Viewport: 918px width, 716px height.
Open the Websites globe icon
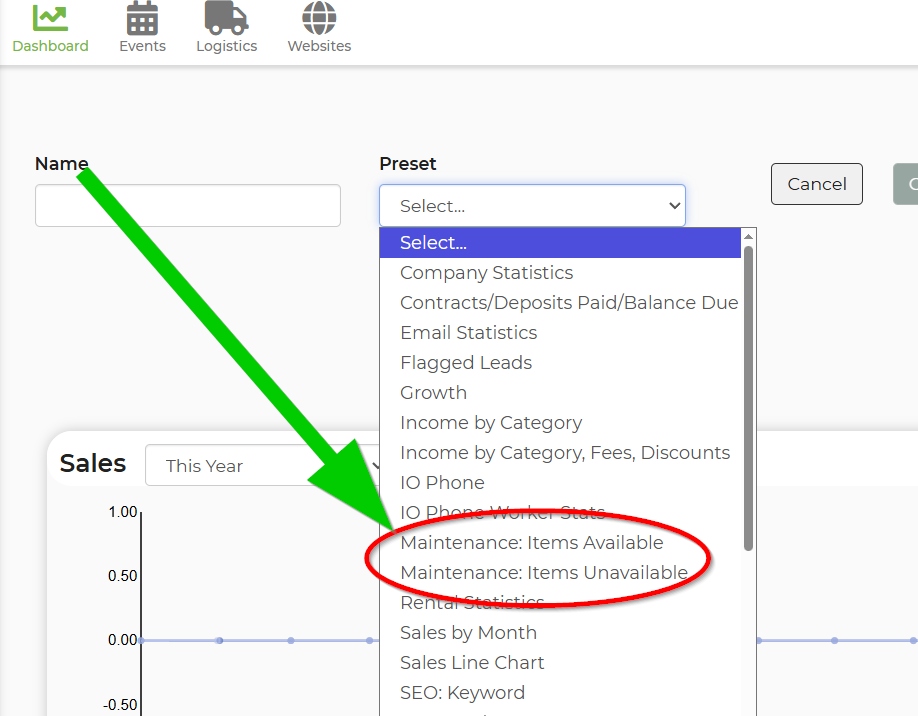click(319, 18)
